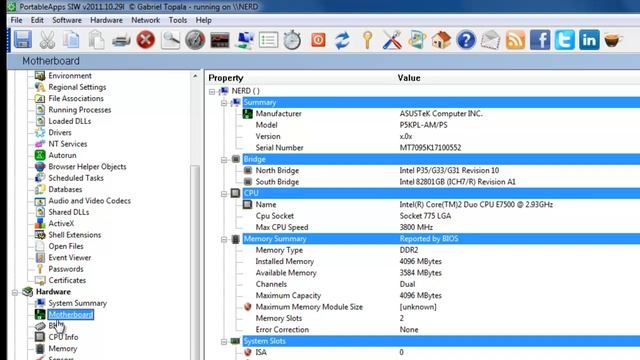Image resolution: width=640 pixels, height=360 pixels.
Task: Open the File menu
Action: [x=17, y=20]
